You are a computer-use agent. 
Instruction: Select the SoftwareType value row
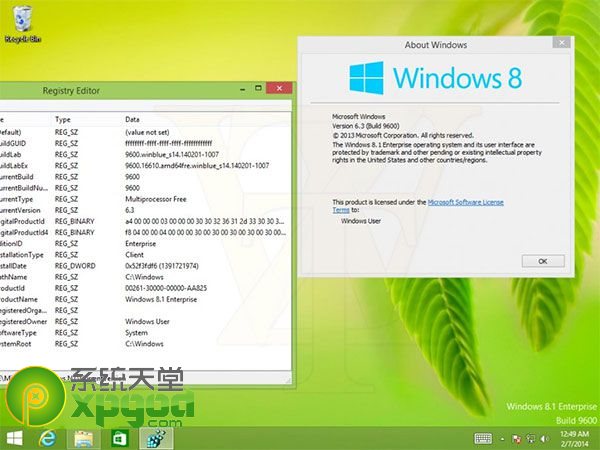145,333
